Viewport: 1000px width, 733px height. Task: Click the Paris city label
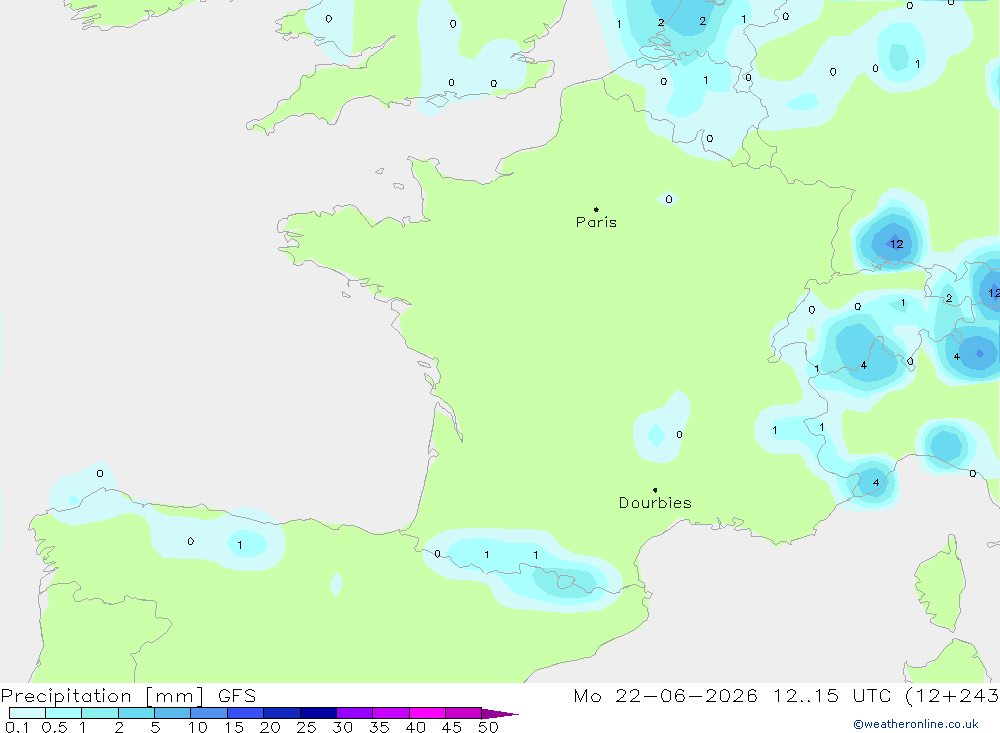[596, 222]
